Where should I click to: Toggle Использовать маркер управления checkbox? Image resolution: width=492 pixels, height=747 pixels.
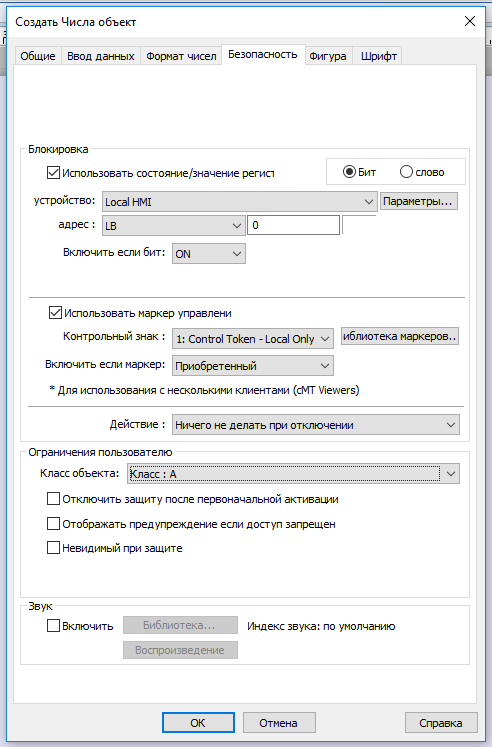coord(55,313)
